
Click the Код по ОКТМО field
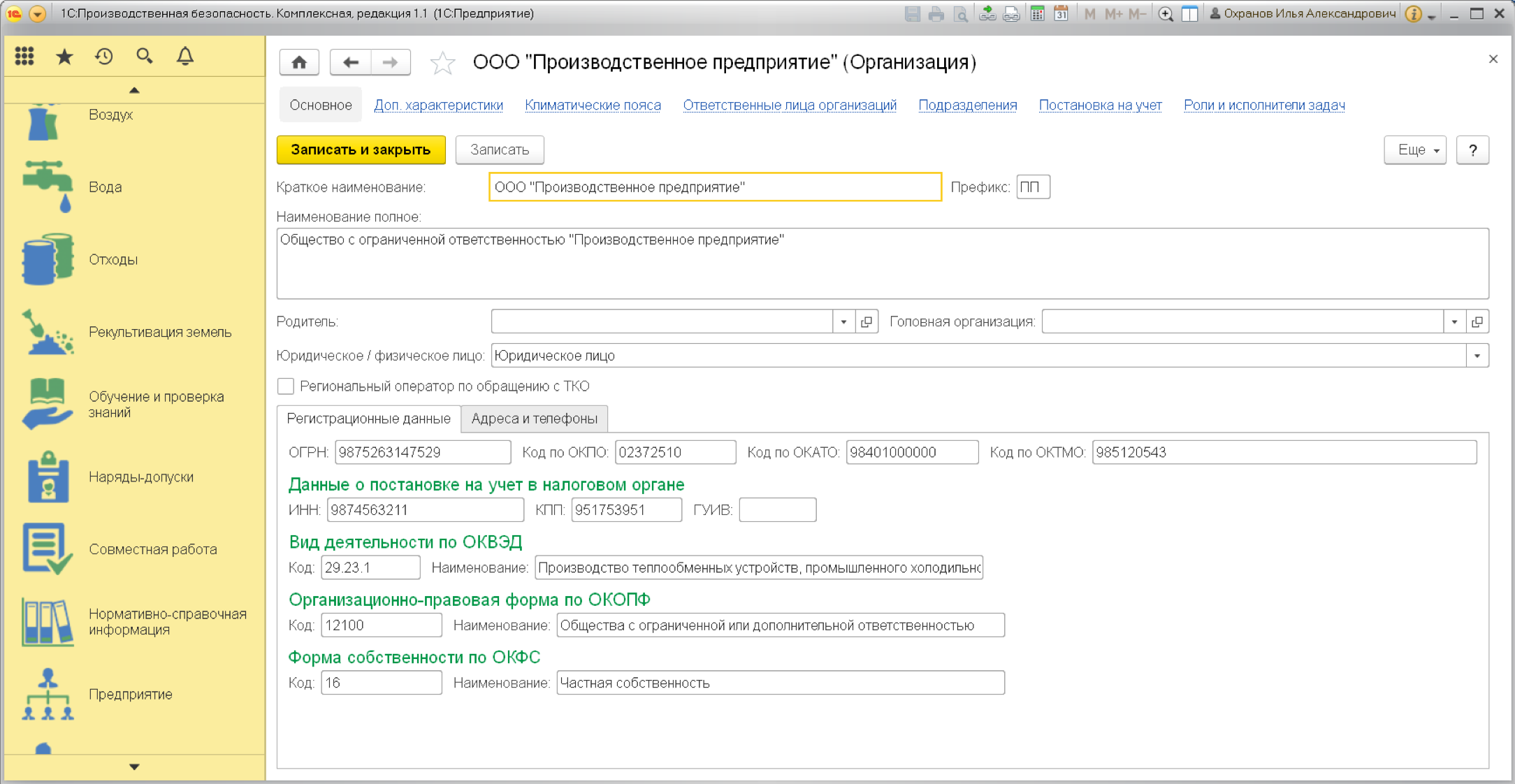pos(1284,452)
